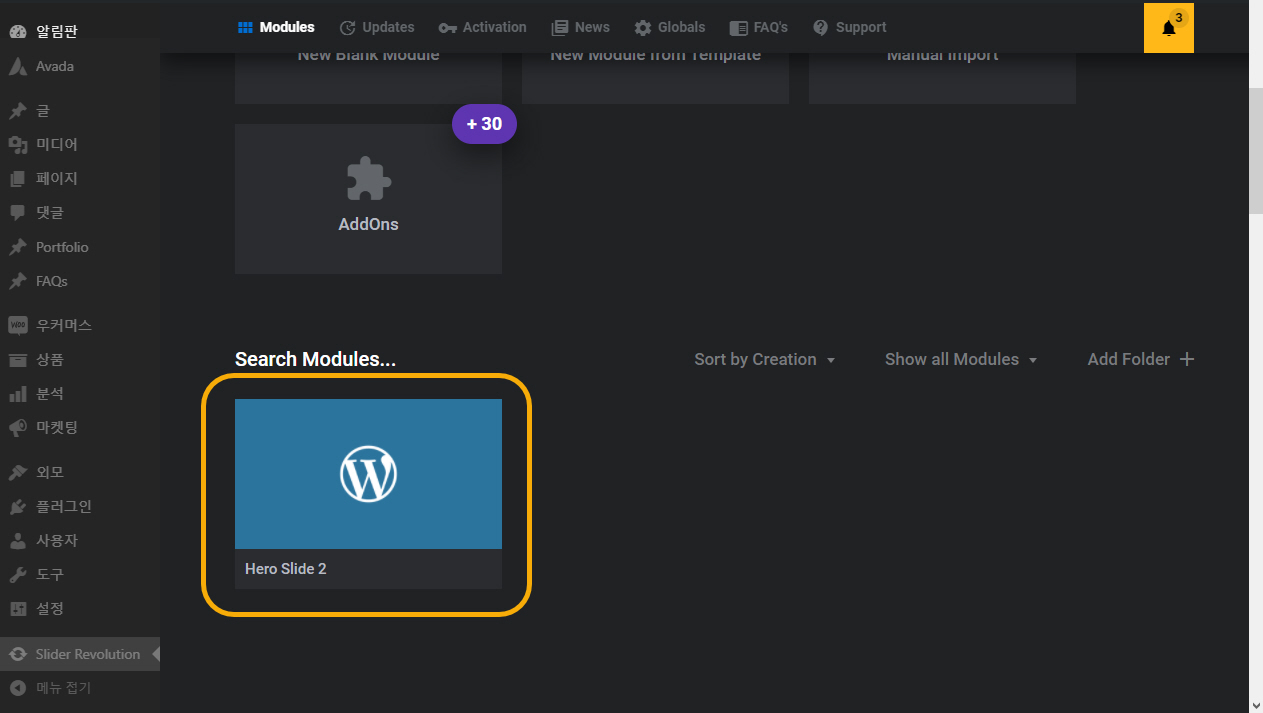Image resolution: width=1263 pixels, height=713 pixels.
Task: Click the bar chart icon next to 분석
Action: pyautogui.click(x=17, y=394)
